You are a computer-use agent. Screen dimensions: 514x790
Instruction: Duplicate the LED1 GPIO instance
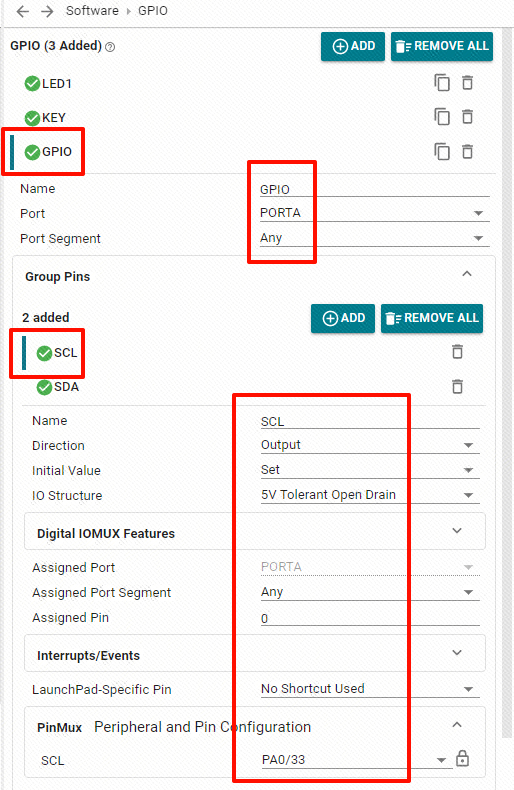442,83
